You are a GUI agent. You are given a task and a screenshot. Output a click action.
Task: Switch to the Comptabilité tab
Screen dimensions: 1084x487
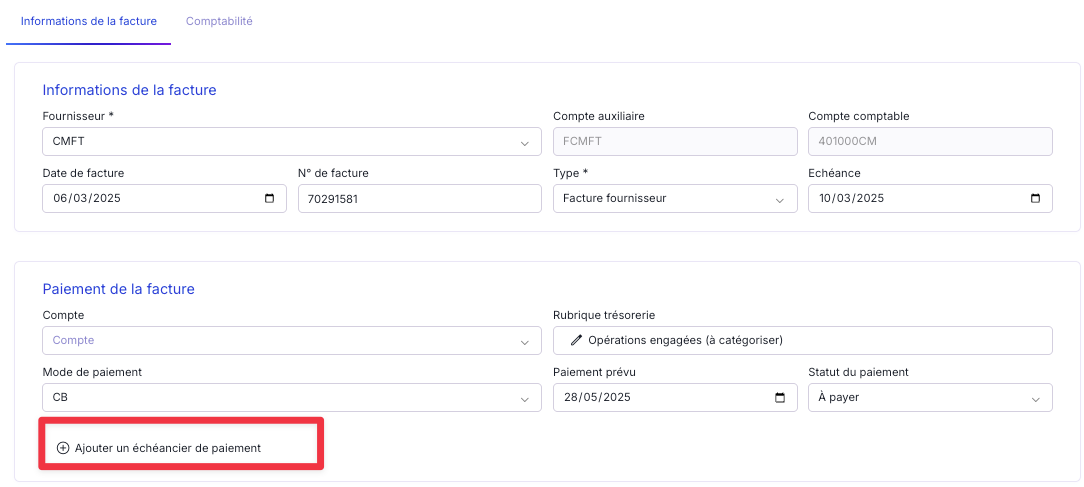click(x=219, y=21)
